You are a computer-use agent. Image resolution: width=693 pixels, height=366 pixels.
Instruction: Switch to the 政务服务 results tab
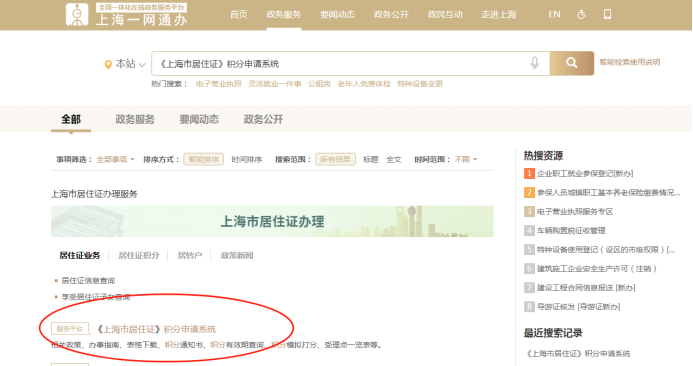click(x=135, y=119)
